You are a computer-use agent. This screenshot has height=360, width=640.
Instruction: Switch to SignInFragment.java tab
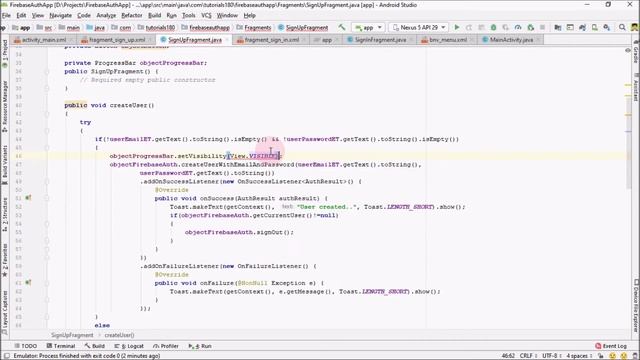(380, 40)
